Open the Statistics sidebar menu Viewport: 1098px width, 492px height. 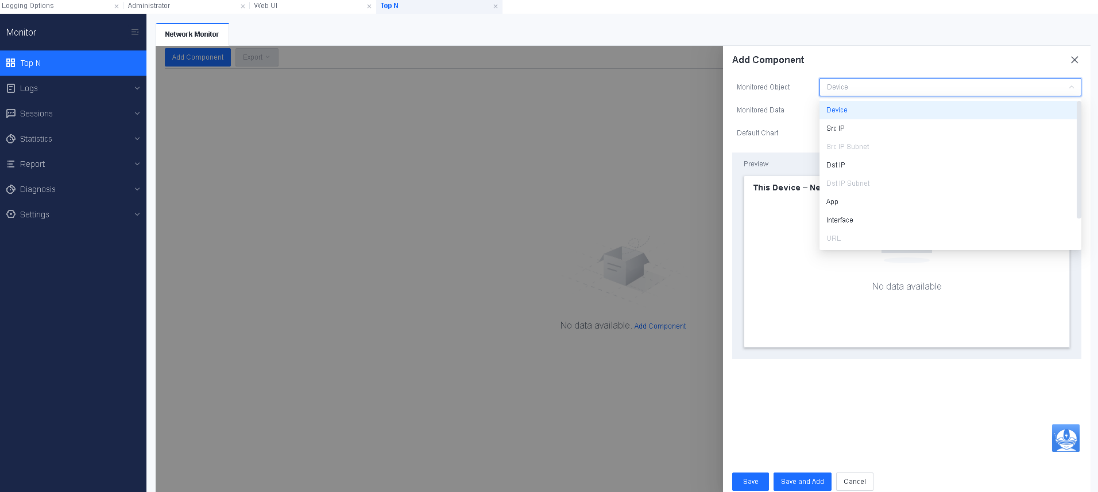pos(73,139)
